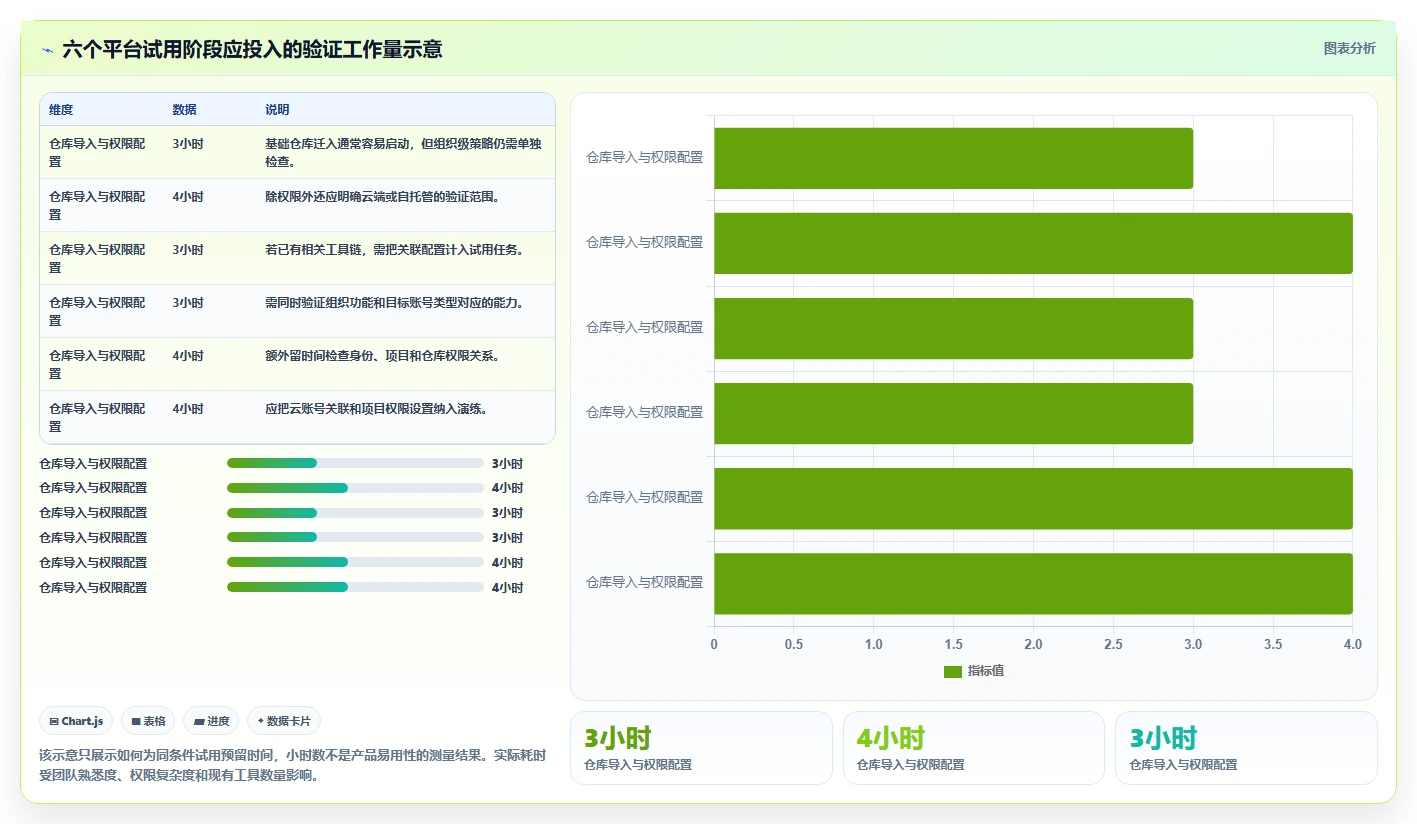The width and height of the screenshot is (1417, 824).
Task: Click the x-axis tick label 0.5
Action: coord(794,645)
